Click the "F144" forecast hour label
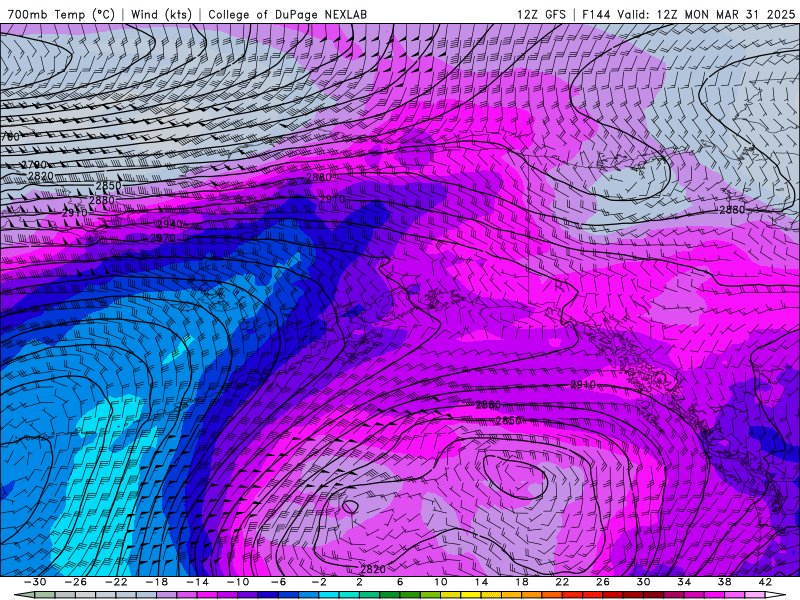 pos(595,14)
